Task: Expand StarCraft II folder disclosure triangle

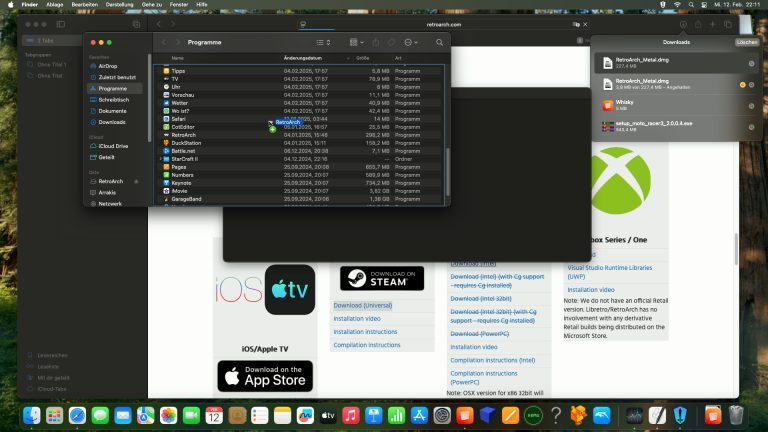Action: coord(160,159)
